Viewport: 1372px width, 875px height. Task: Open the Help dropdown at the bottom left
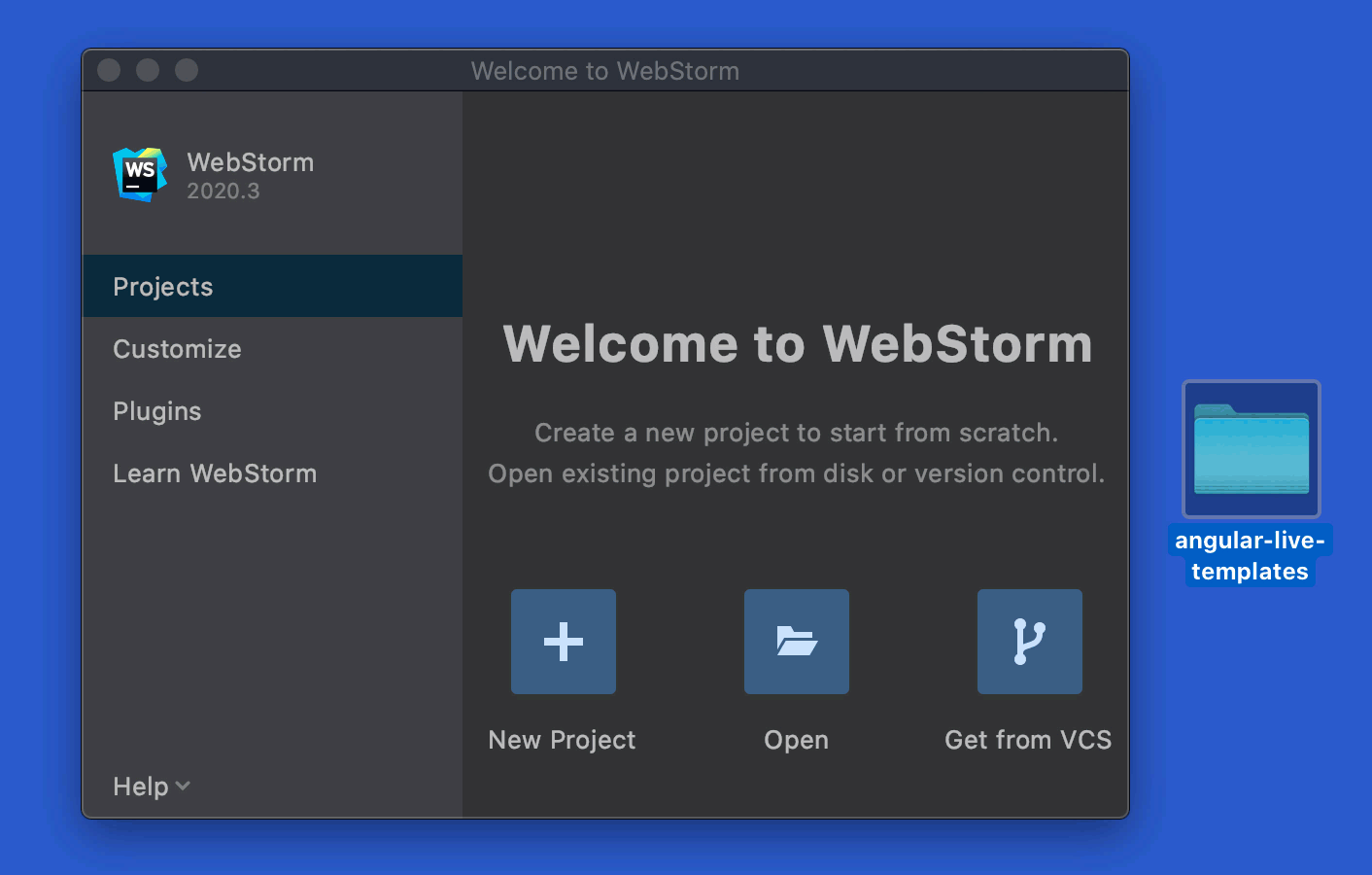151,786
